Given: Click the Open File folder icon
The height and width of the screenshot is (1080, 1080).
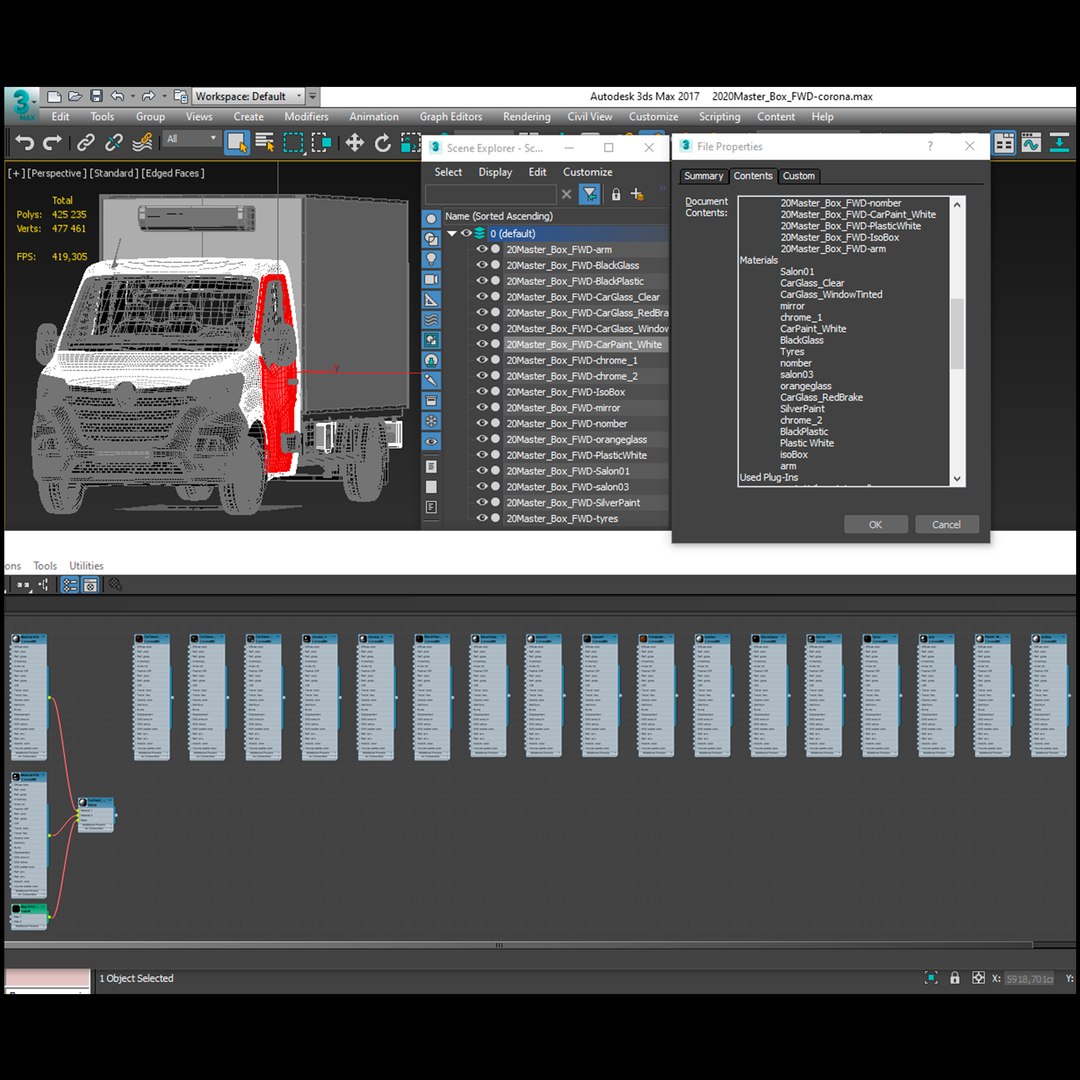Looking at the screenshot, I should tap(75, 96).
